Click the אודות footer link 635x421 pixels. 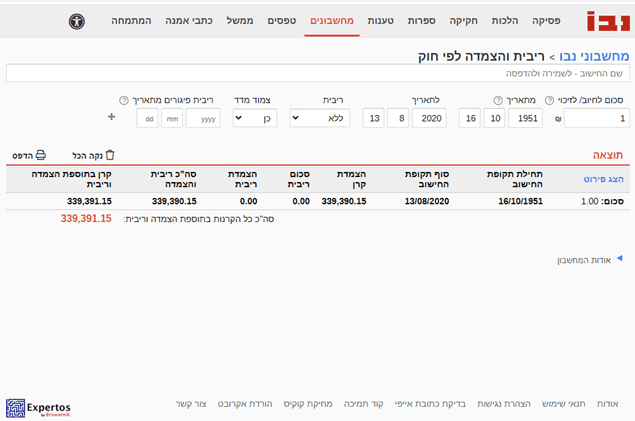click(607, 404)
